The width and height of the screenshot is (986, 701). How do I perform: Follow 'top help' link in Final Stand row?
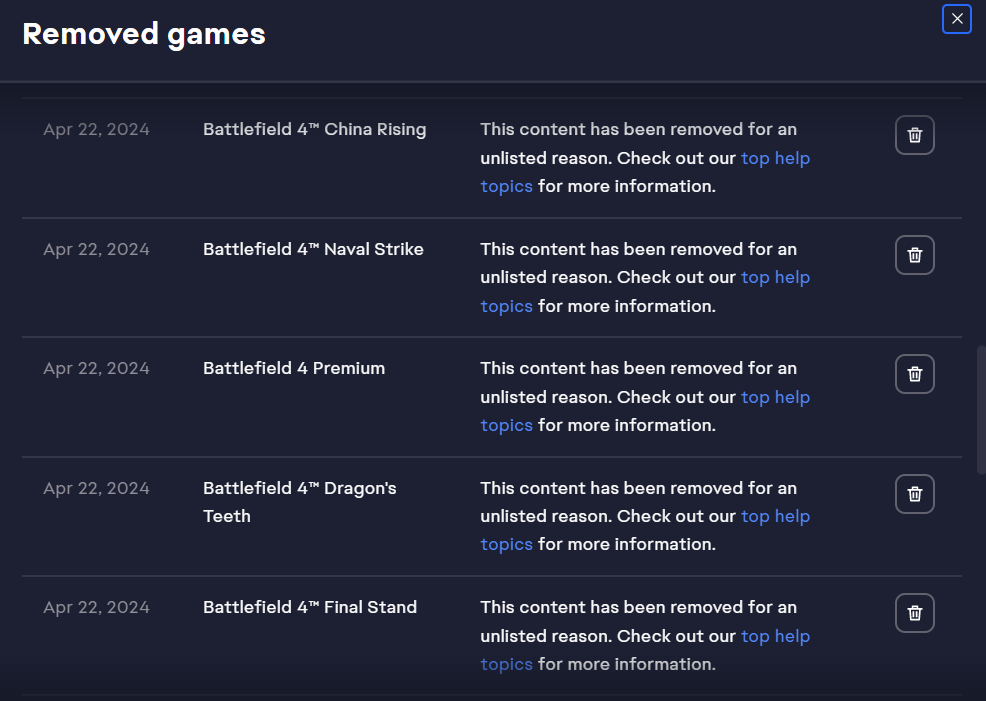coord(775,636)
